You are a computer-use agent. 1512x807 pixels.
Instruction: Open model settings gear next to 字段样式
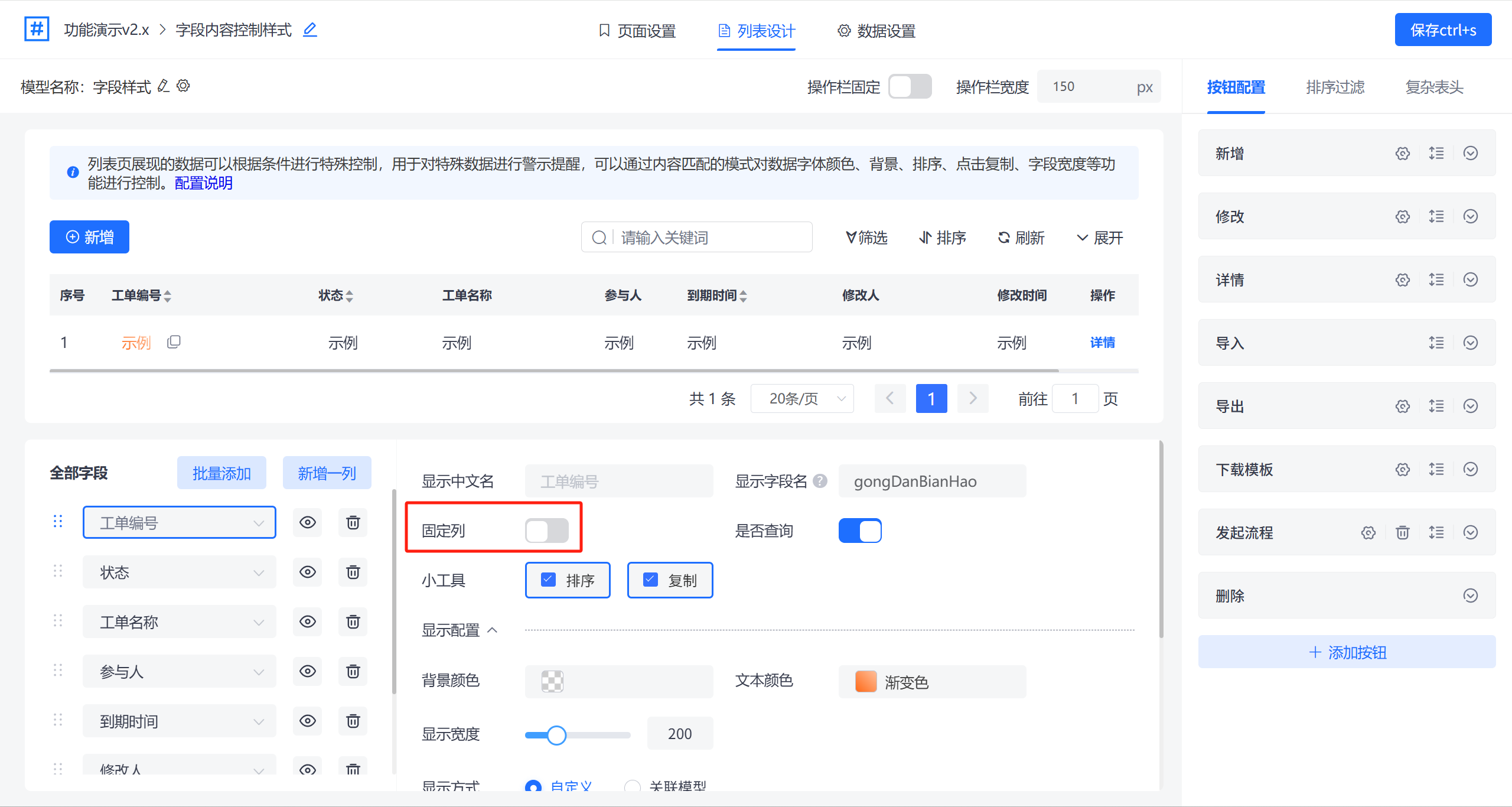[184, 86]
